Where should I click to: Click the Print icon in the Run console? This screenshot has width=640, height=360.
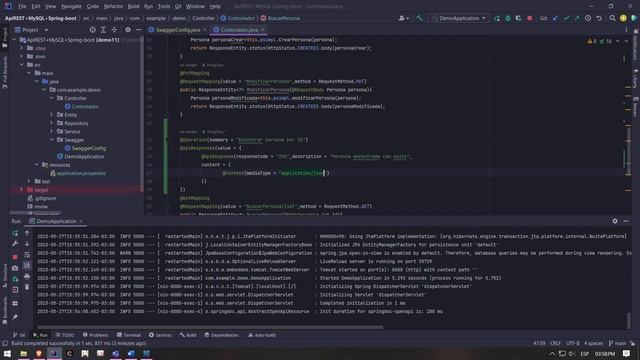click(x=27, y=276)
